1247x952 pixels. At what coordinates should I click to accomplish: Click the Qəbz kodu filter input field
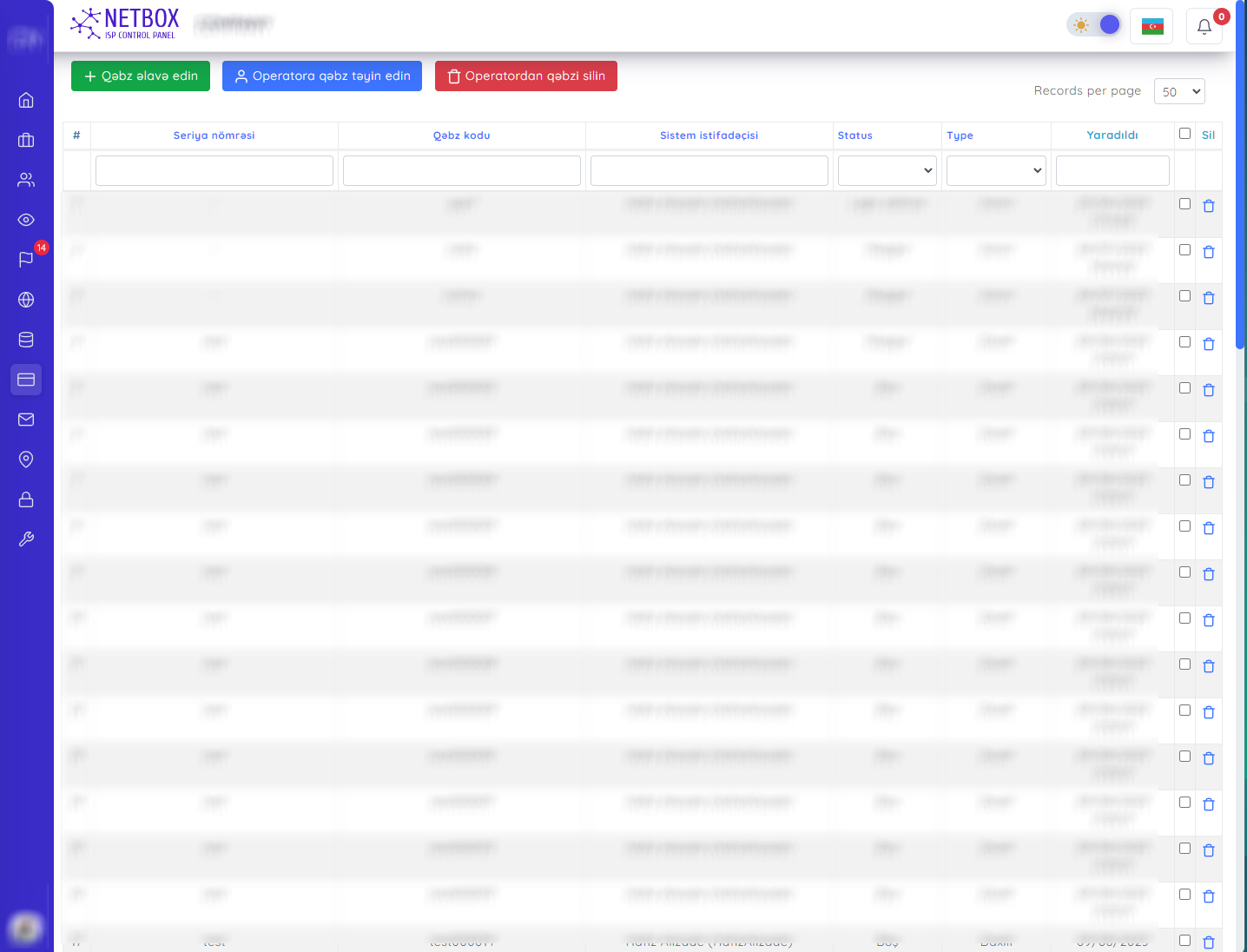(x=461, y=170)
